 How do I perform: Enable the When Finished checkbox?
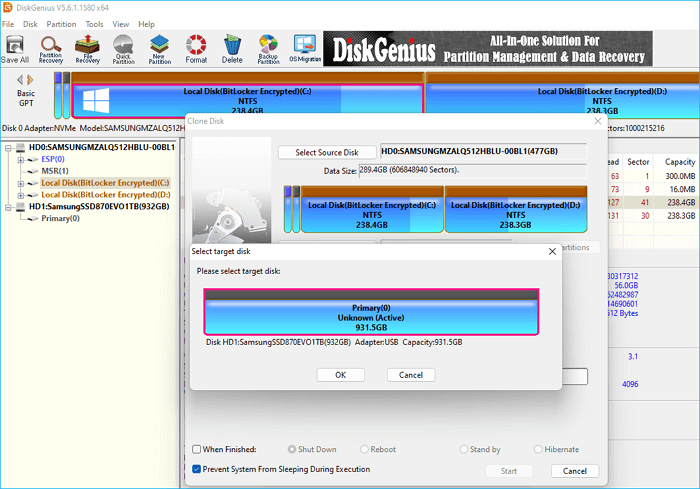(x=196, y=449)
